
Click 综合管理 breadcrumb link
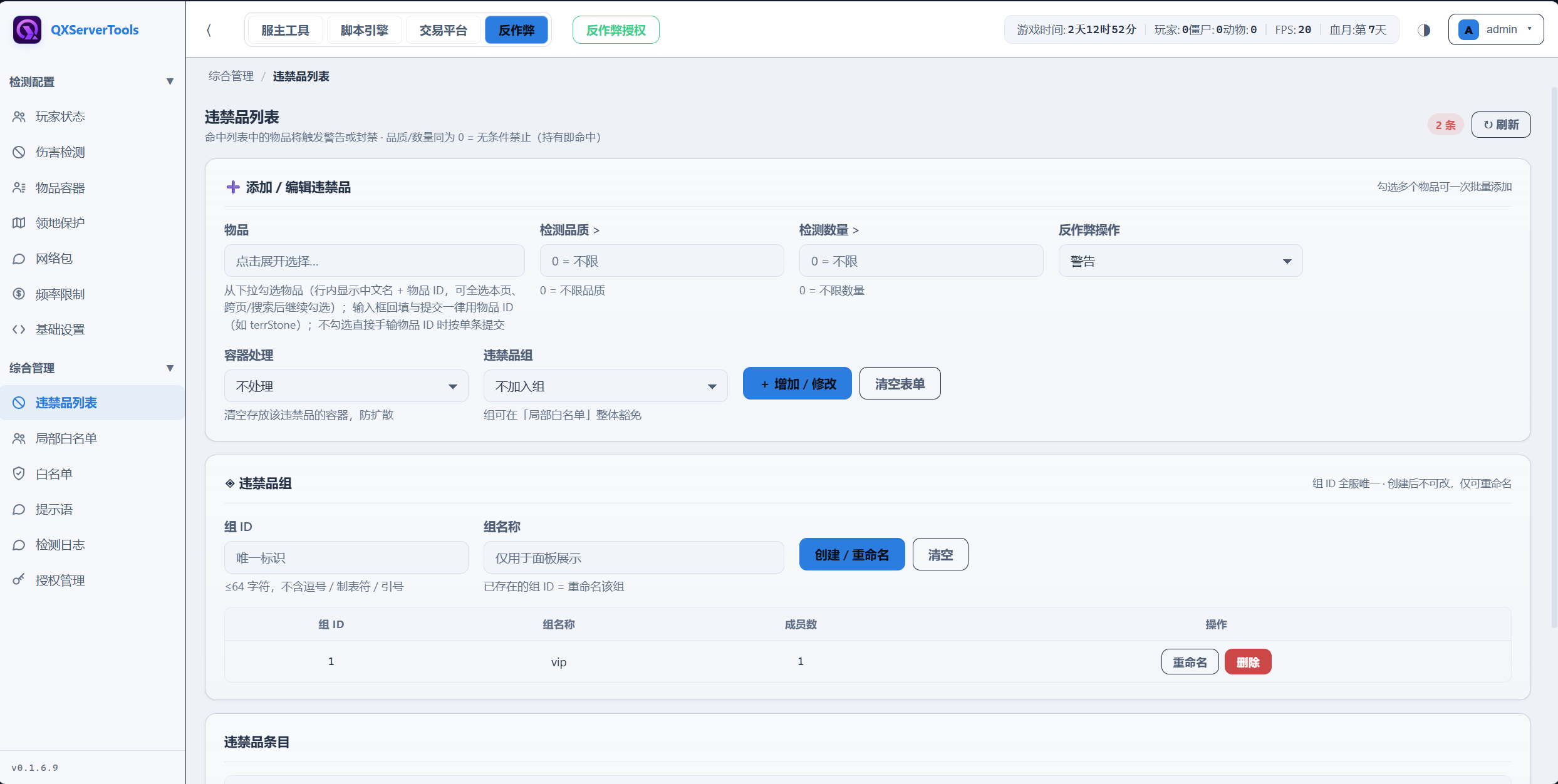231,76
